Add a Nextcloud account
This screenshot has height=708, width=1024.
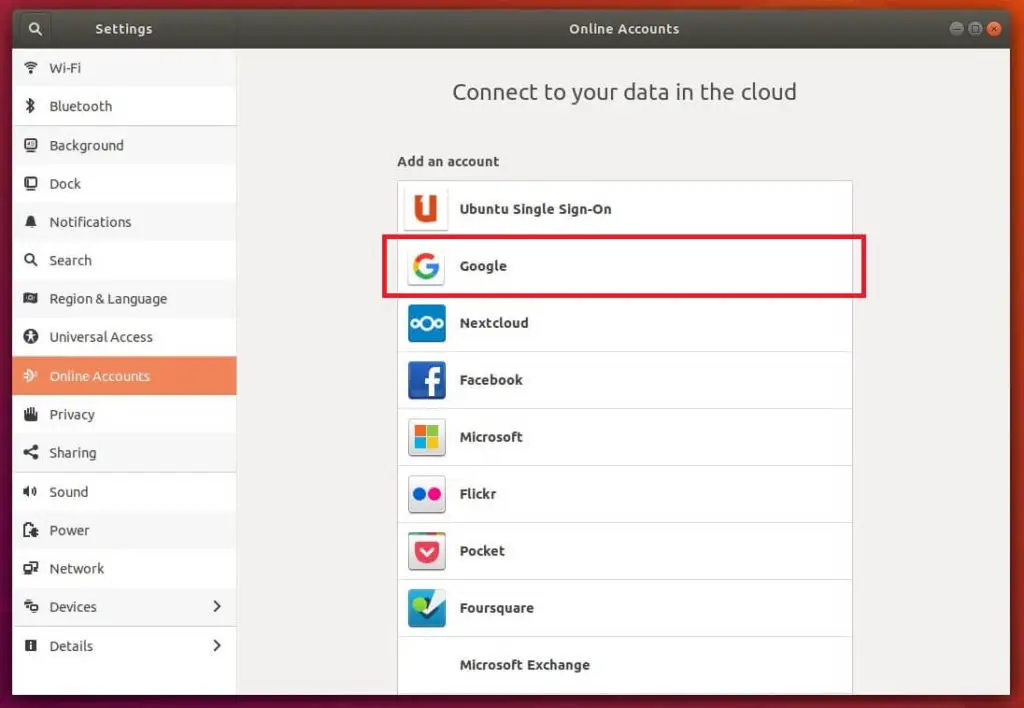624,323
